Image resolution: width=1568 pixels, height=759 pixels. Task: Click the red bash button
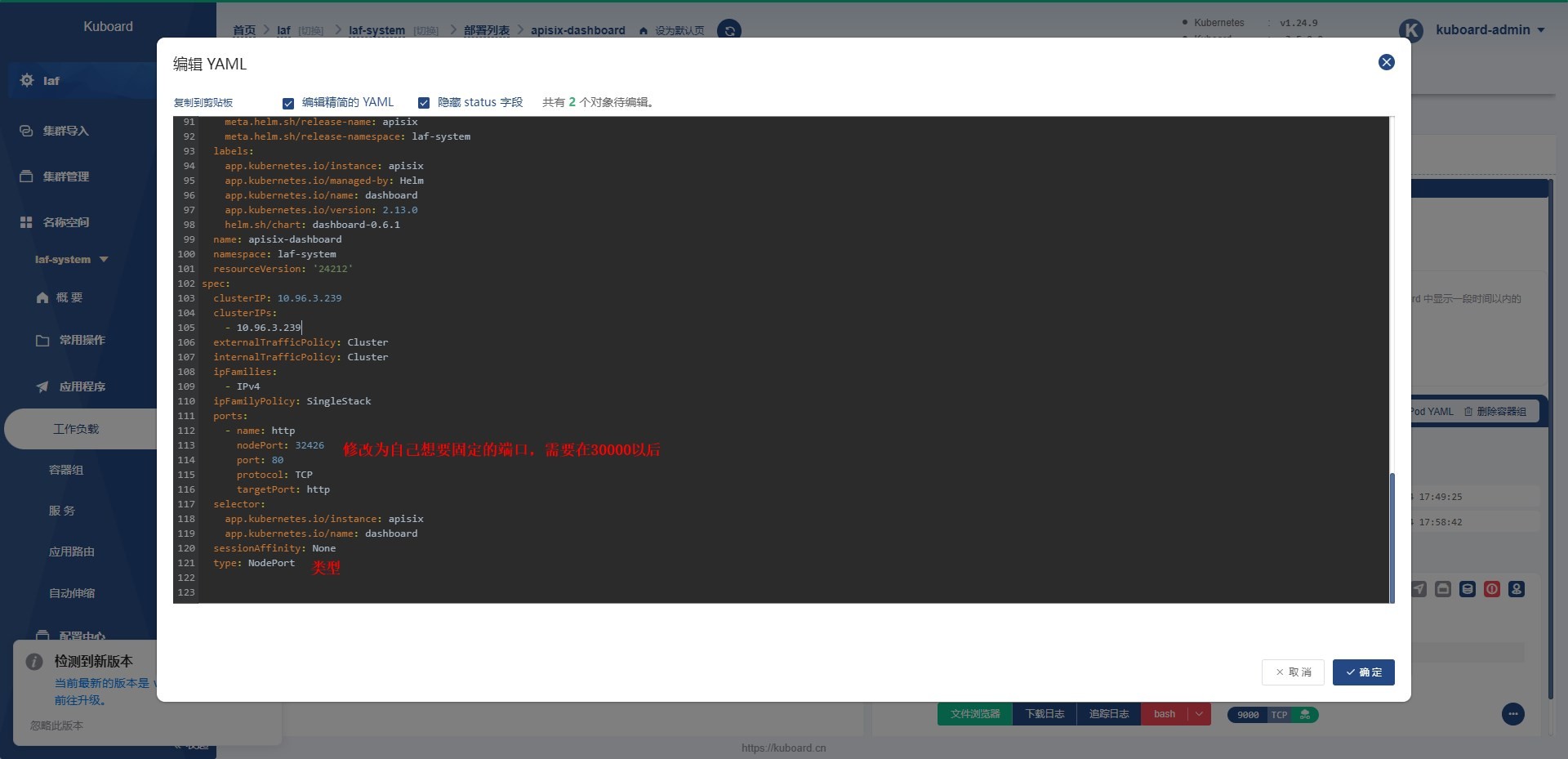pos(1165,714)
